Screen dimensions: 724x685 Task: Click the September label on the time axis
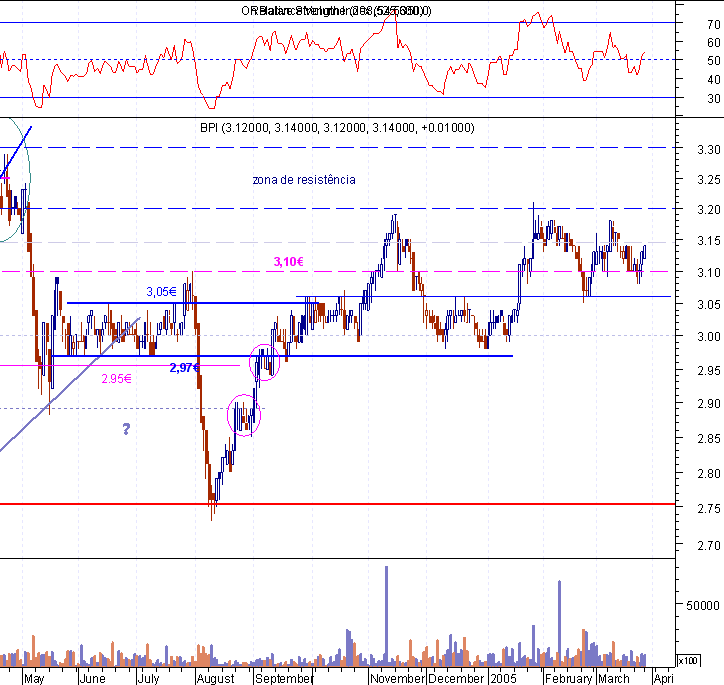284,679
